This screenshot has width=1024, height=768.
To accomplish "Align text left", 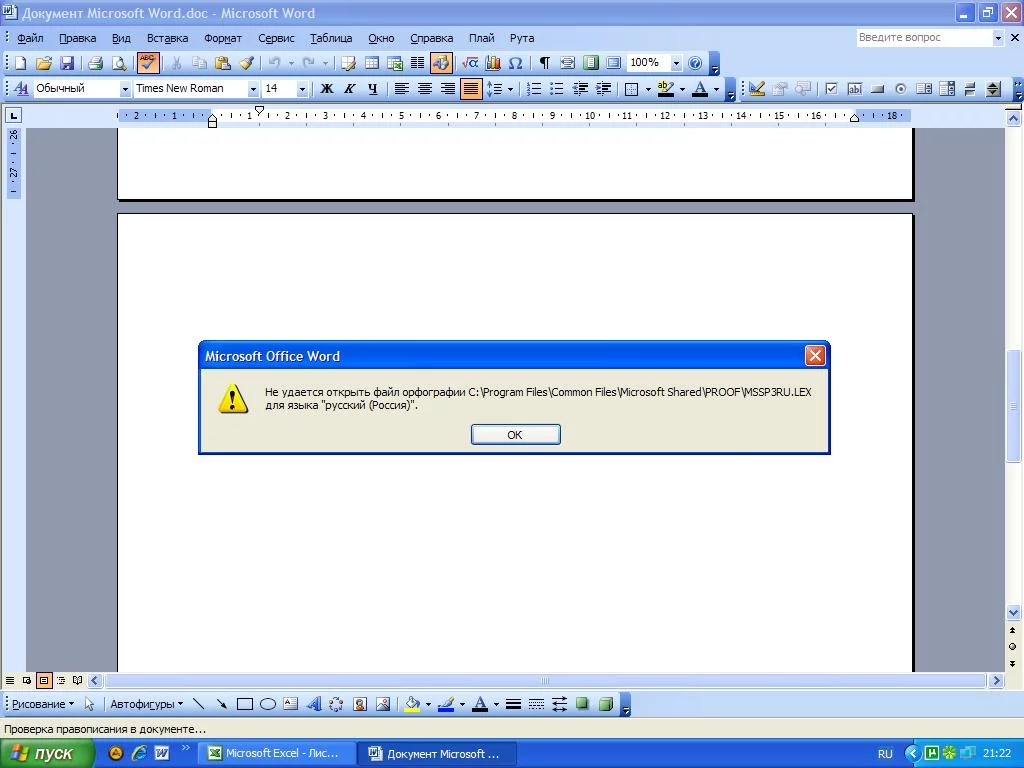I will tap(402, 89).
